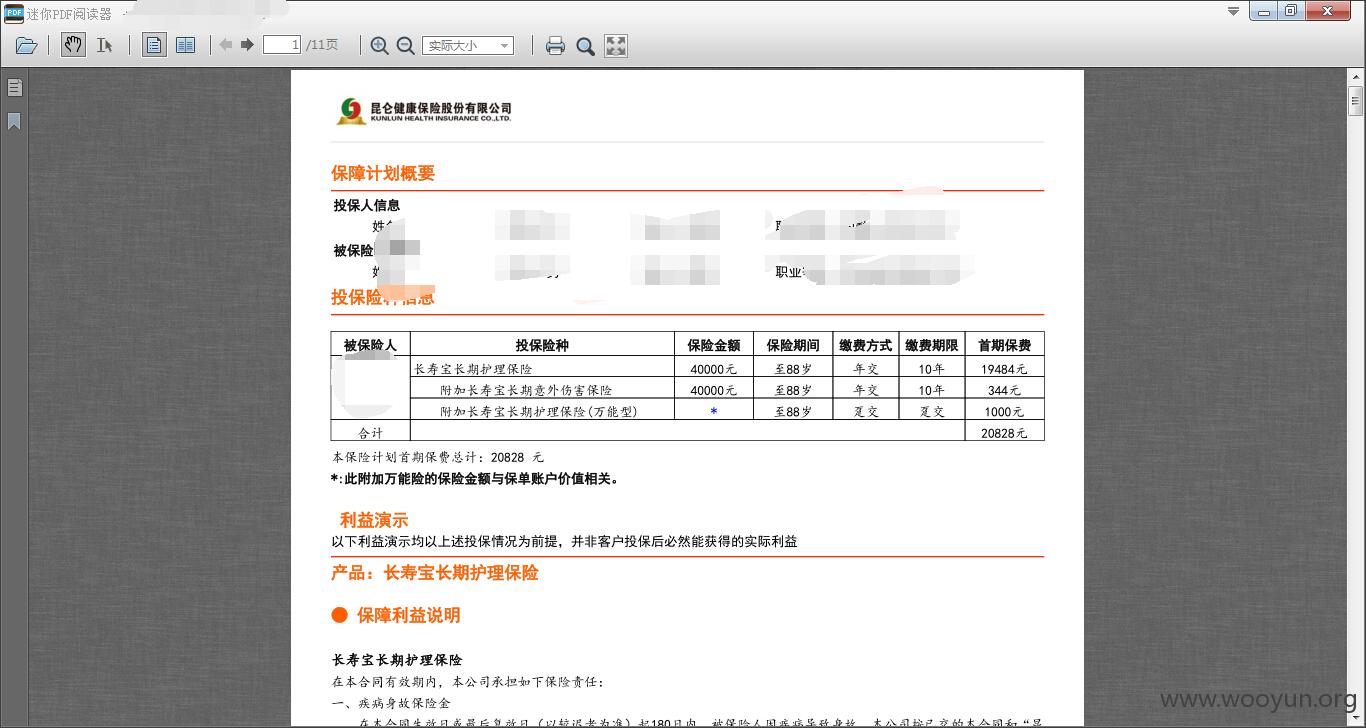Screen dimensions: 1366x728
Task: Click the 产品：长寿宝长期护理保险 heading
Action: [435, 573]
